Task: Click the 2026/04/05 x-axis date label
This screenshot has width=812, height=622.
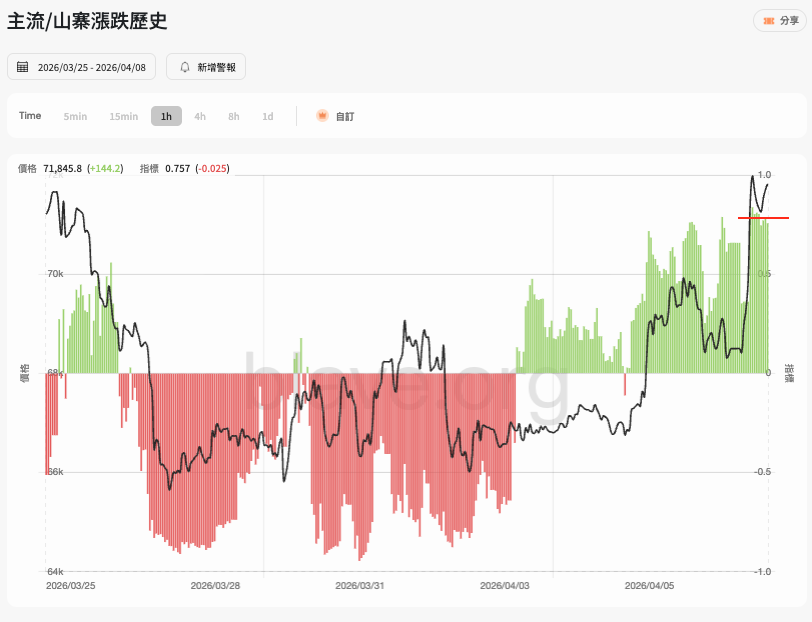Action: point(649,586)
